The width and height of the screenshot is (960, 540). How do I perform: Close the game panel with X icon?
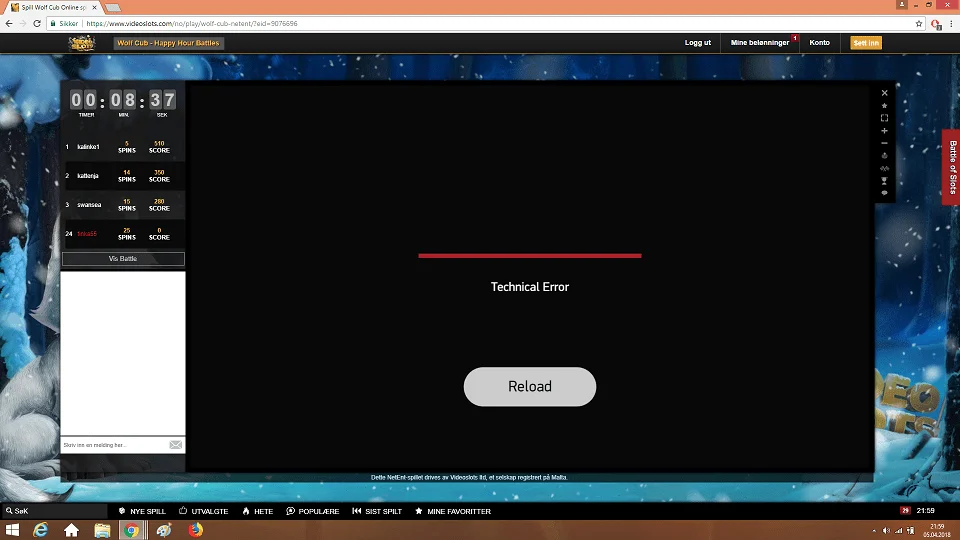tap(884, 93)
